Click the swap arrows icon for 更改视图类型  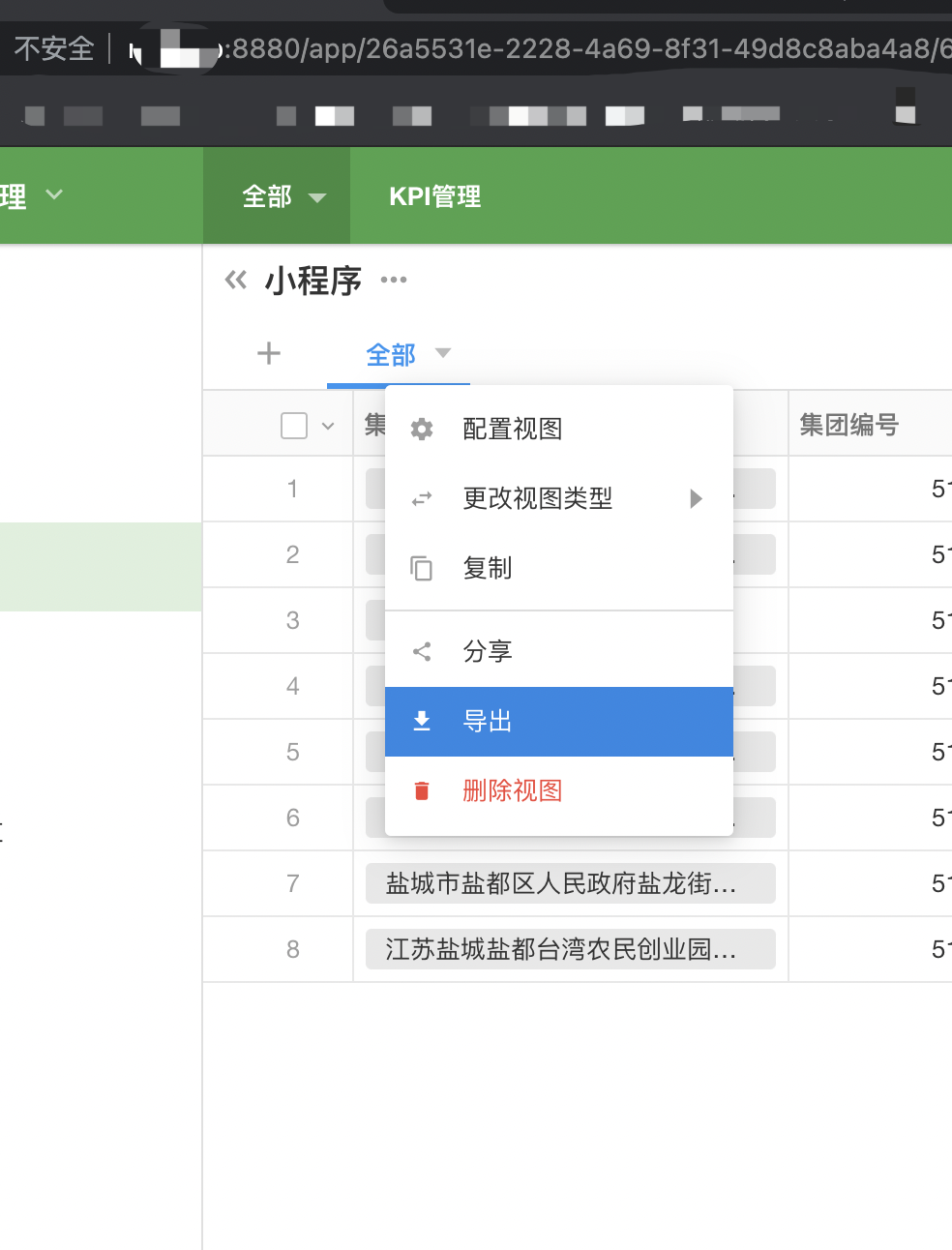point(422,499)
